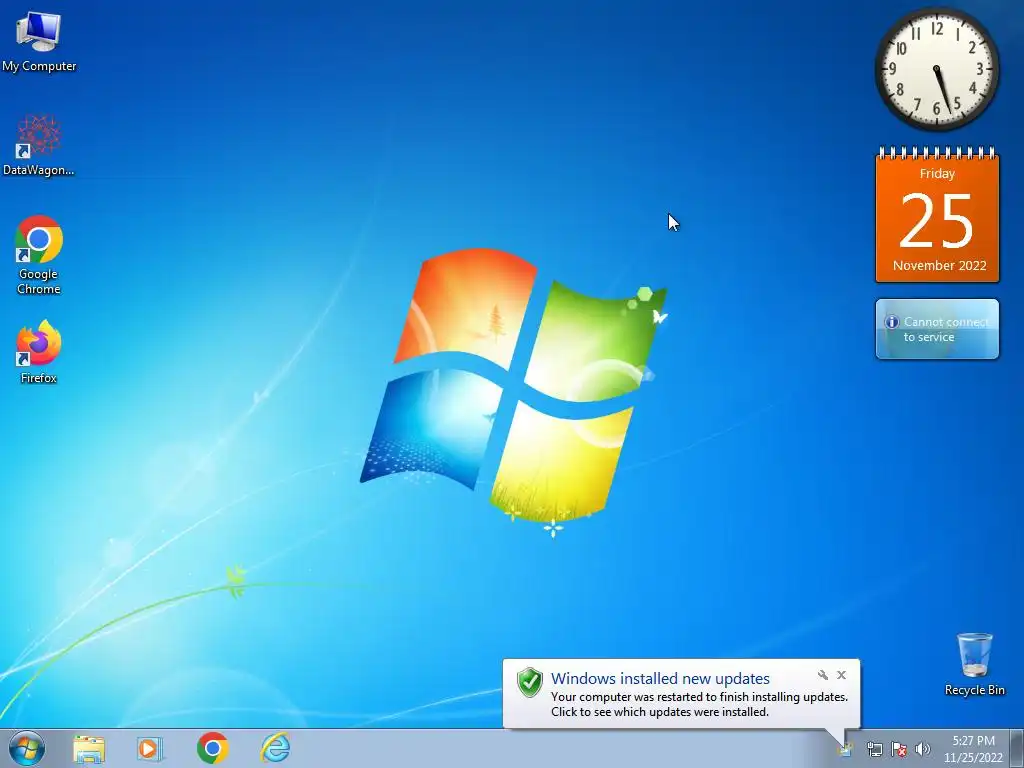Click the Show desktop button at taskbar end

[1017, 749]
